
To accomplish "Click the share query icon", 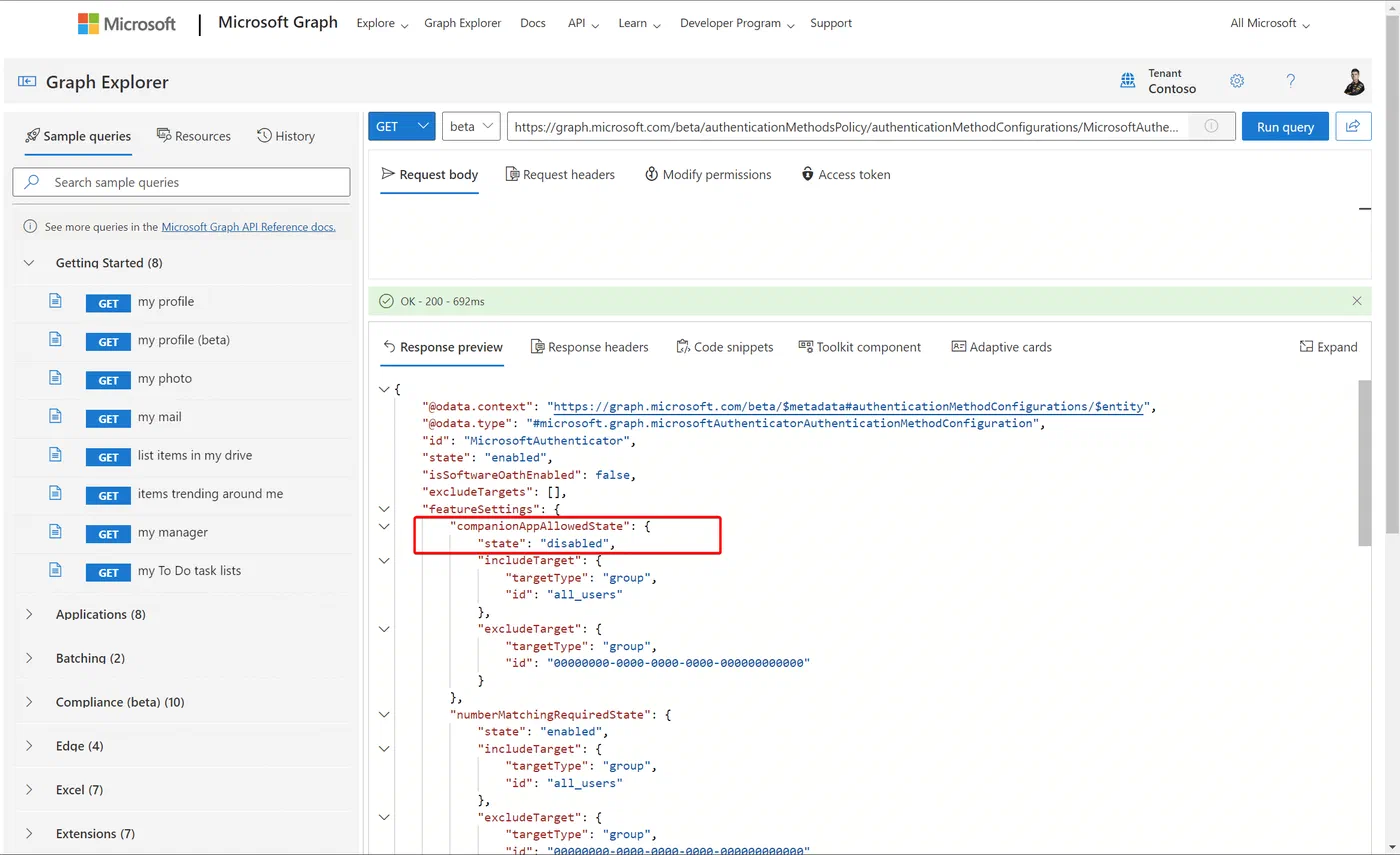I will (1353, 126).
